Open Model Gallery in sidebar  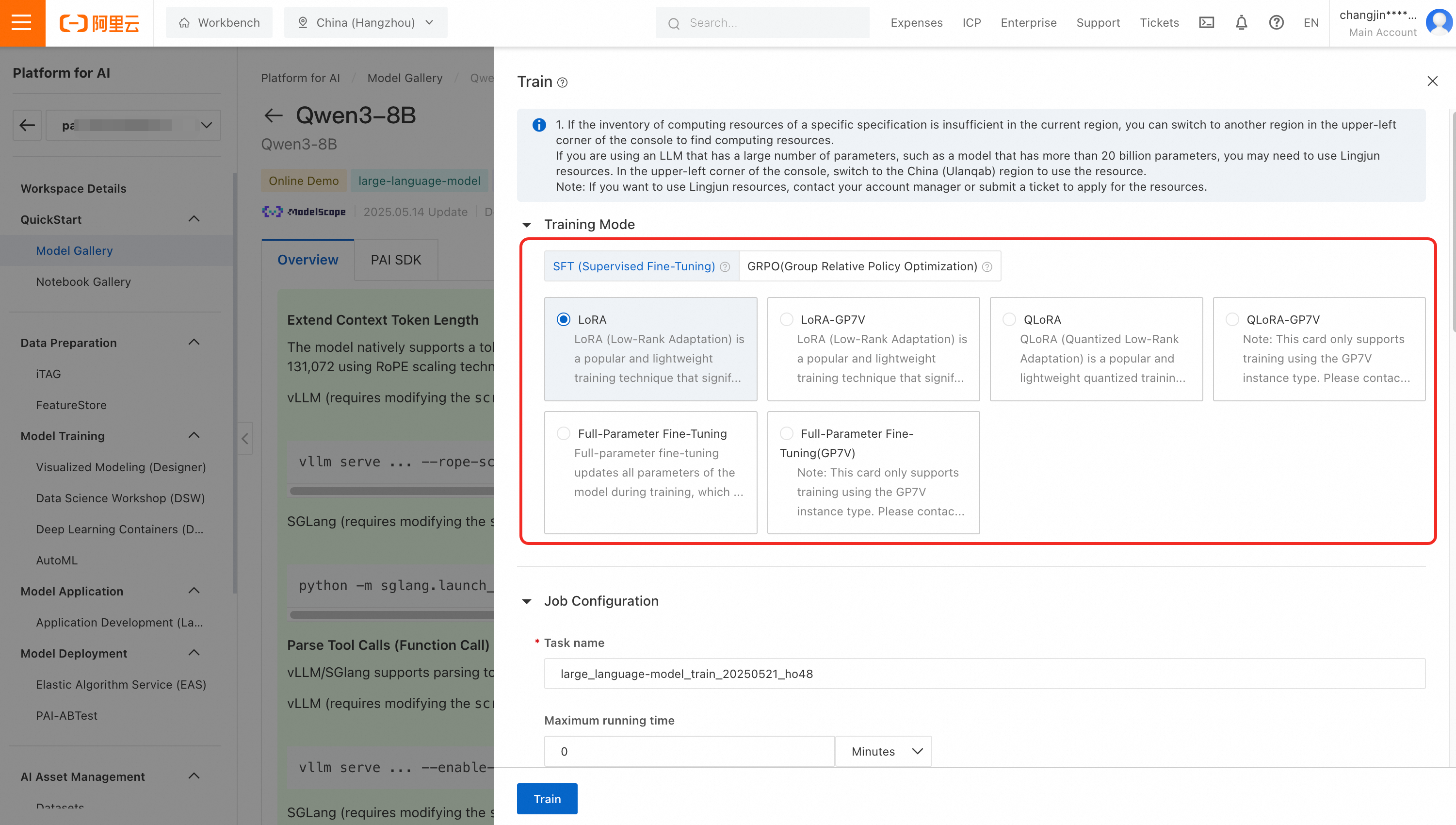coord(74,251)
